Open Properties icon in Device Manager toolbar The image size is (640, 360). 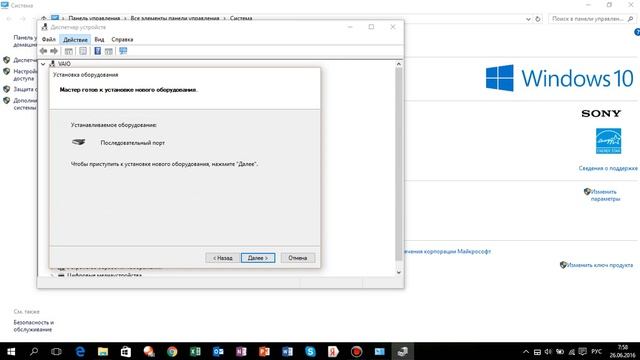click(83, 51)
